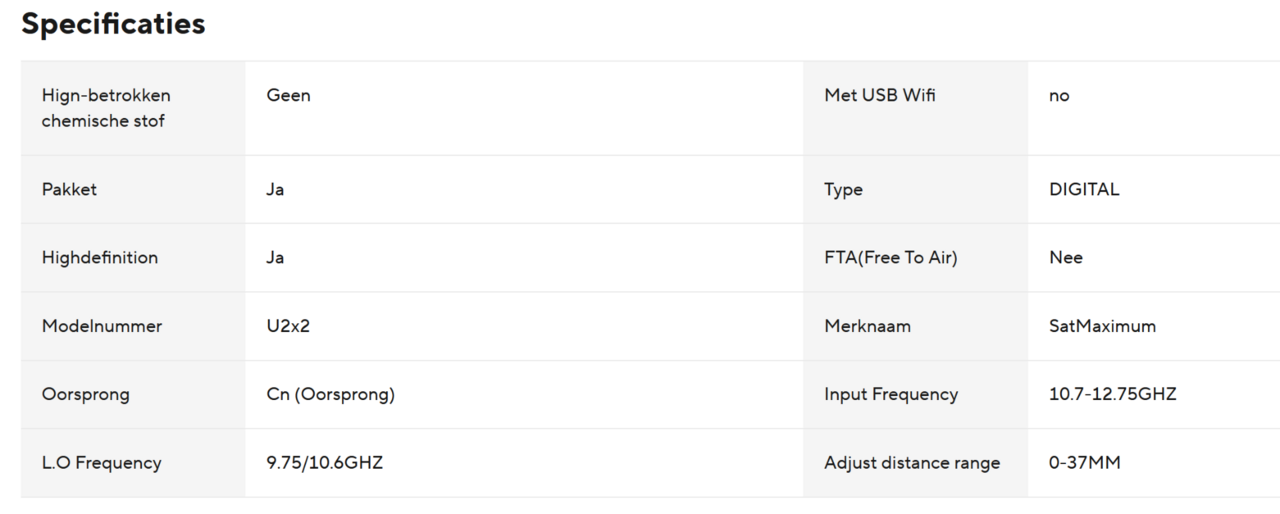Select the Cn (Oorsprong) value
Viewport: 1280px width, 514px height.
[x=330, y=394]
